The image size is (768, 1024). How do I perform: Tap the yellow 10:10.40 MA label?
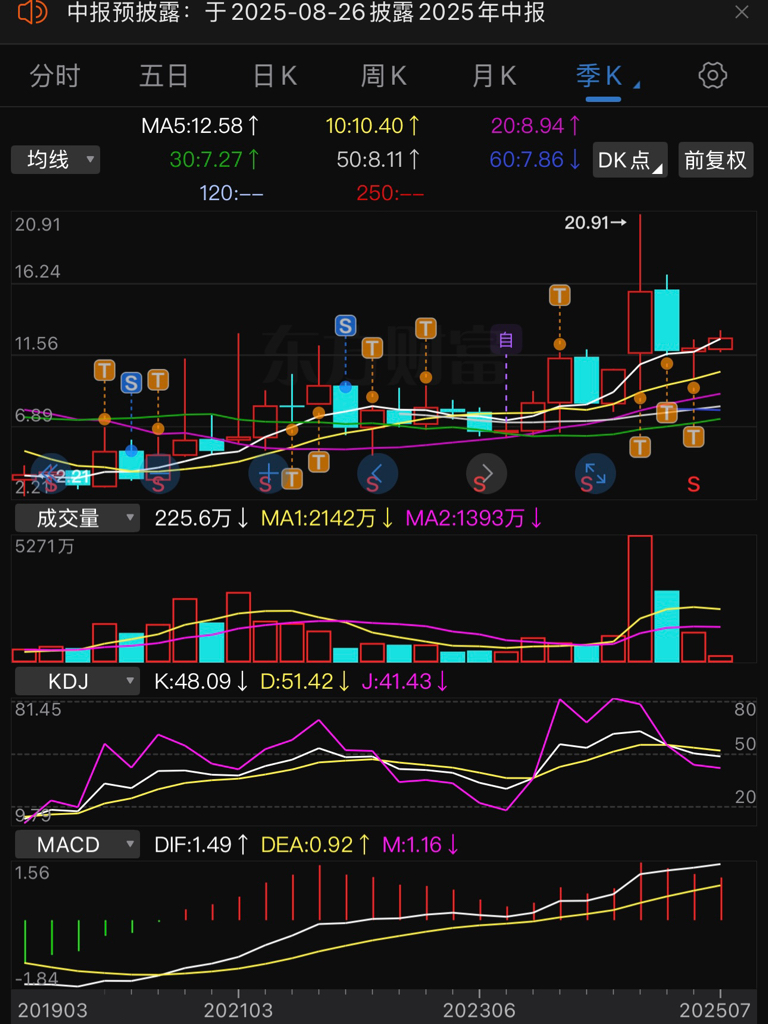[373, 125]
